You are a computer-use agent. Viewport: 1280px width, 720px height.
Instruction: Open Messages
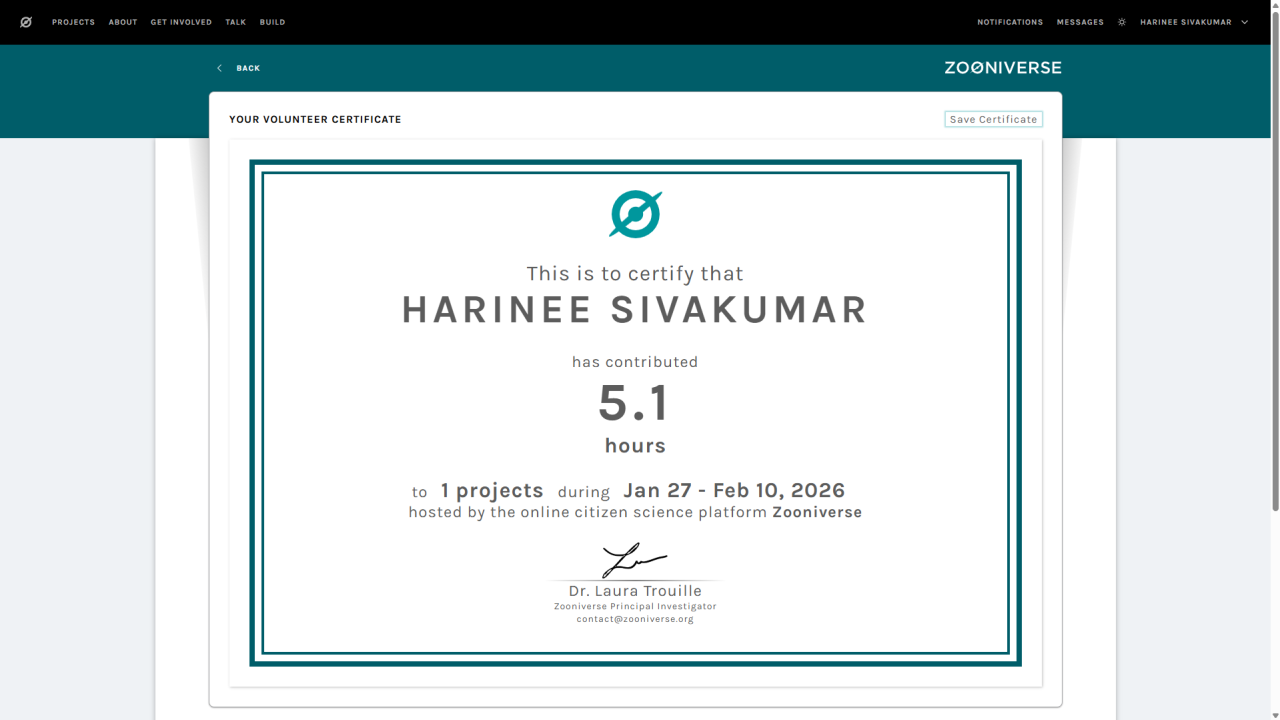pyautogui.click(x=1080, y=22)
